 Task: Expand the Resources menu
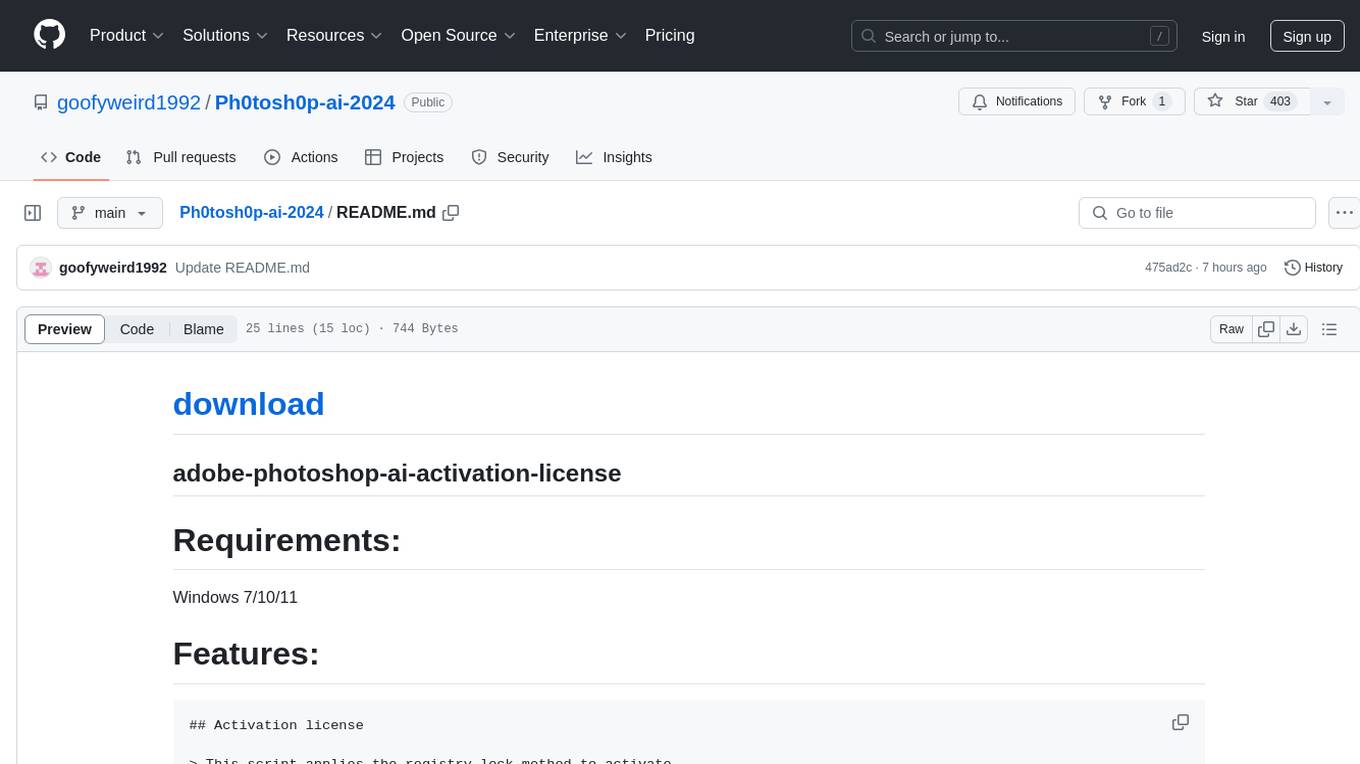click(x=334, y=35)
